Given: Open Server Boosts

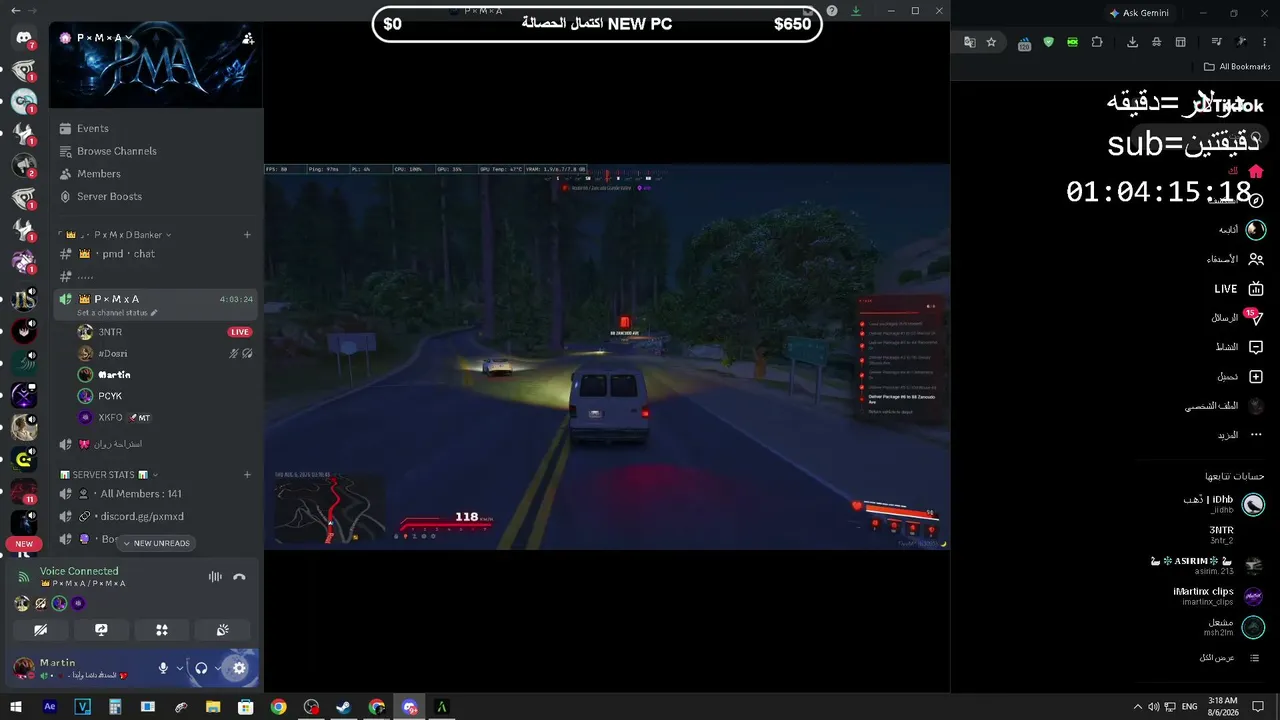Looking at the screenshot, I should 155,197.
